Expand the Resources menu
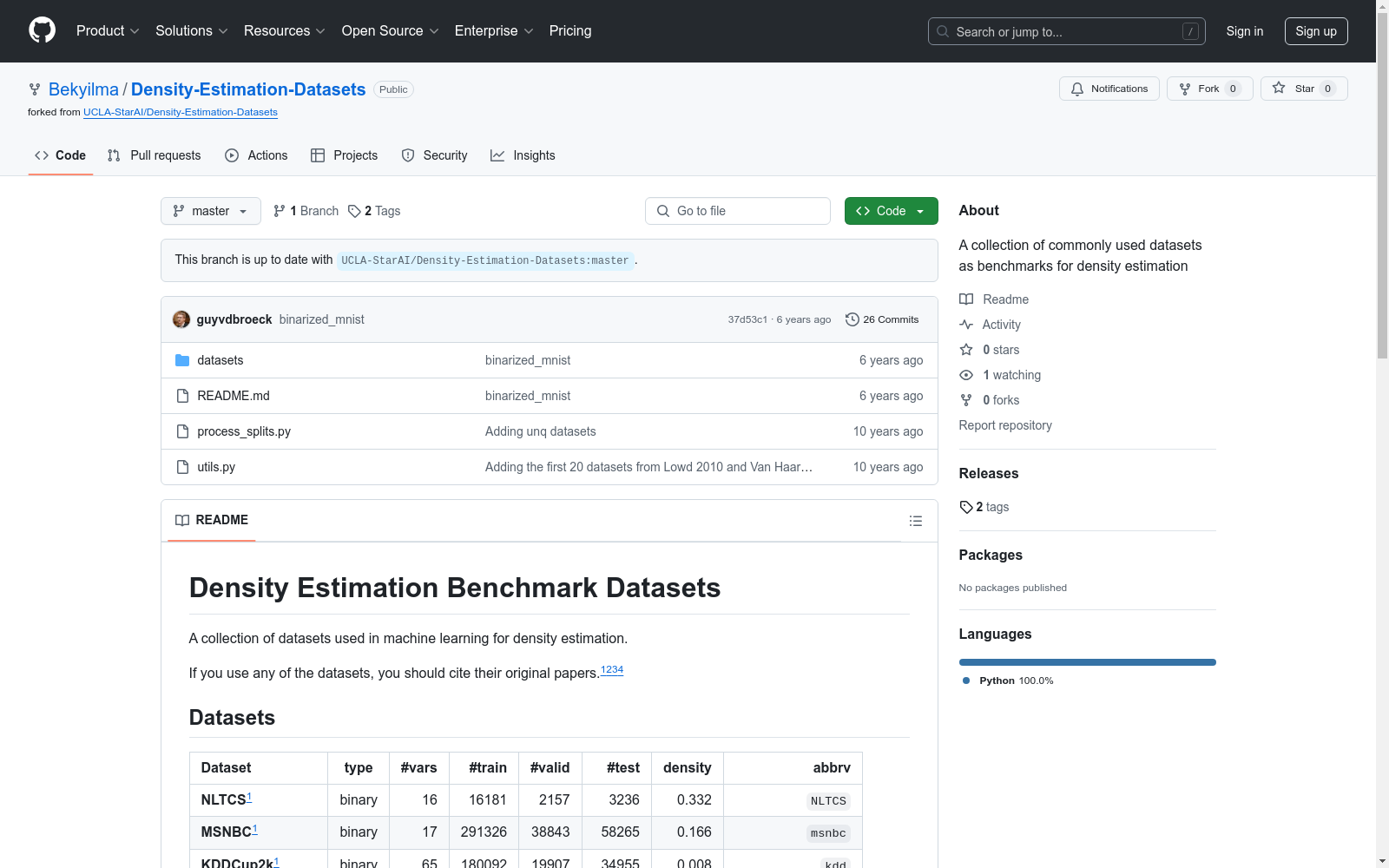 tap(285, 31)
